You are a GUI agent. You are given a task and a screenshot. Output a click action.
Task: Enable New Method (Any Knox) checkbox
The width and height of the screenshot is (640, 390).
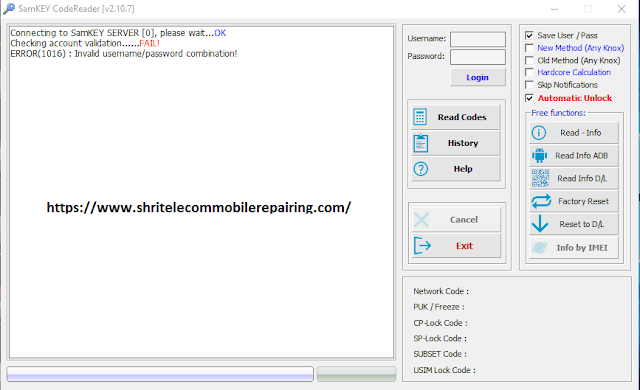529,48
